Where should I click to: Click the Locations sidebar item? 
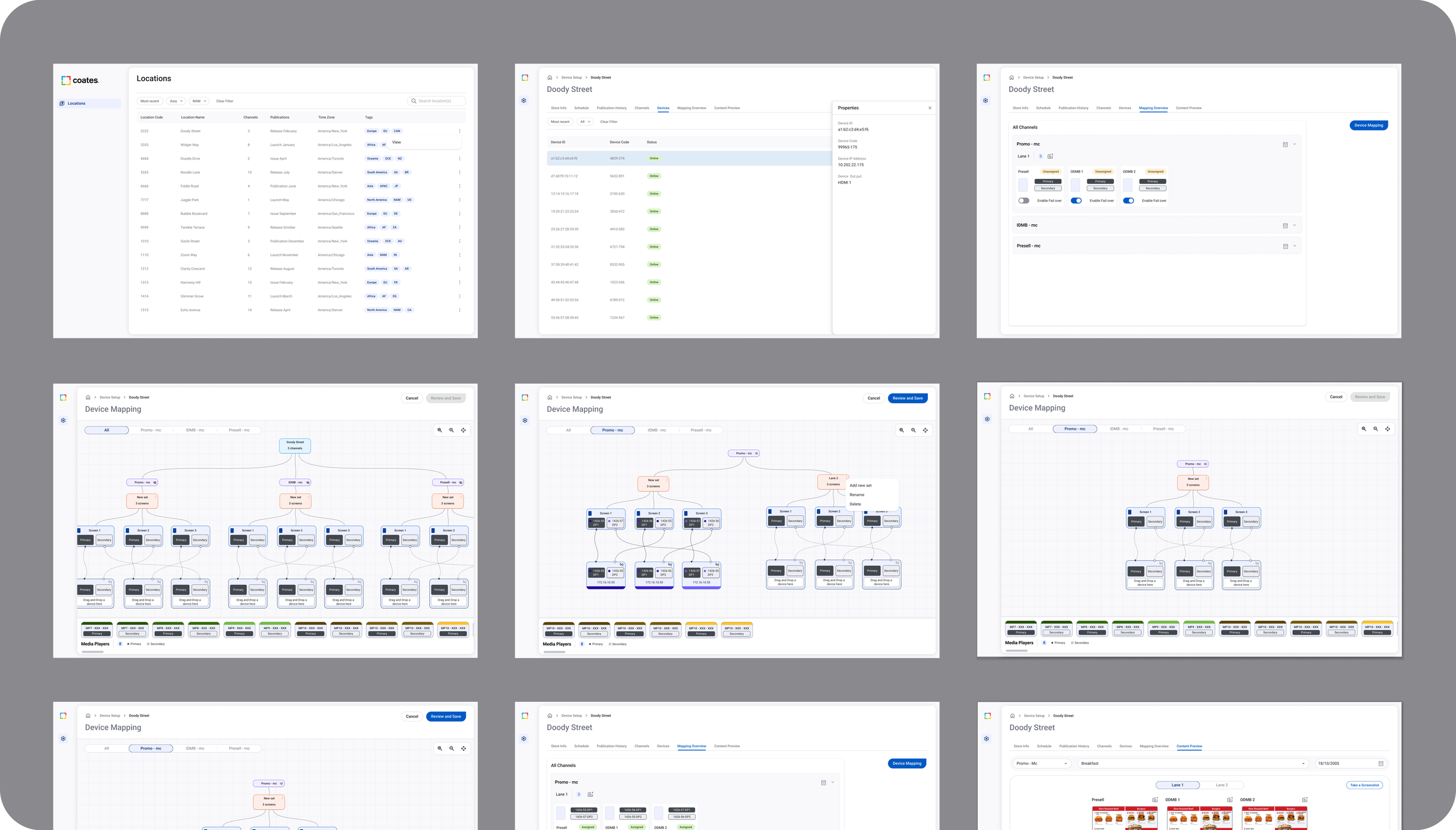[x=76, y=104]
